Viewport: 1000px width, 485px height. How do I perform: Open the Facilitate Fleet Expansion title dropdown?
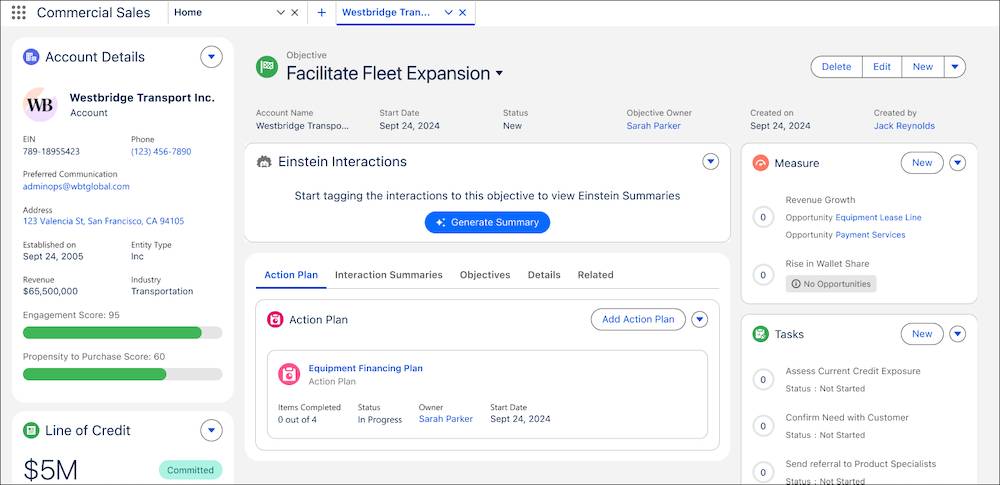(x=499, y=74)
